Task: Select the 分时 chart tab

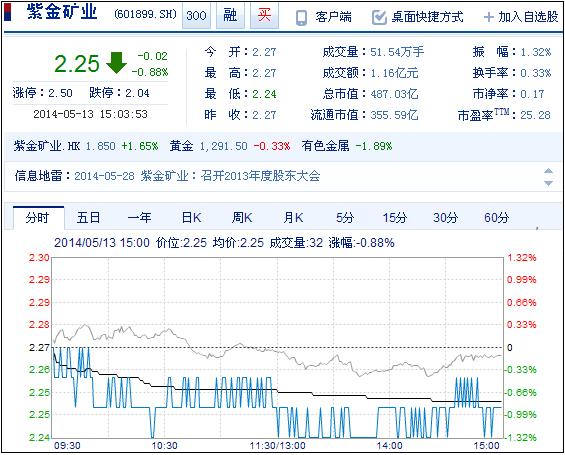Action: click(x=39, y=218)
